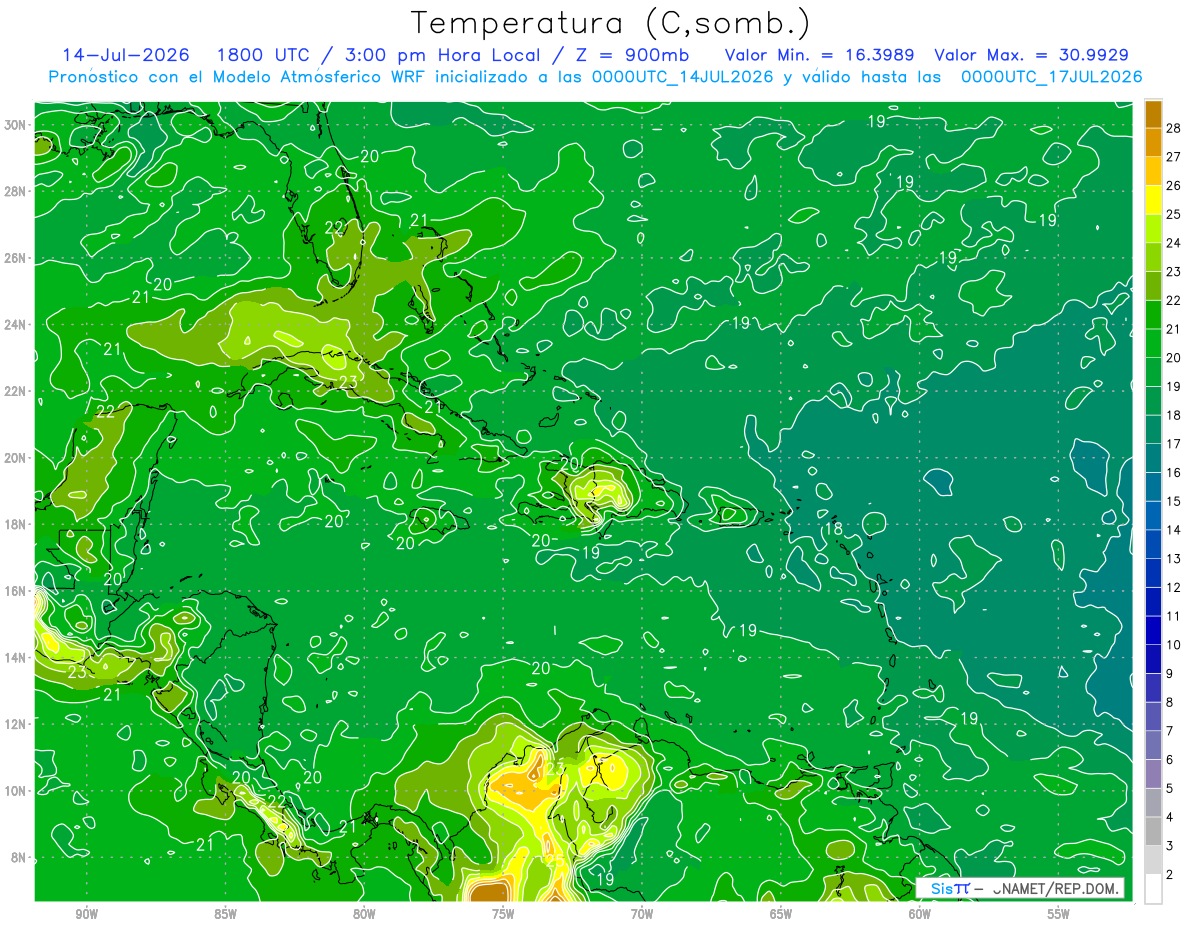The height and width of the screenshot is (927, 1200).
Task: Click the 20N latitude axis label
Action: pyautogui.click(x=16, y=458)
